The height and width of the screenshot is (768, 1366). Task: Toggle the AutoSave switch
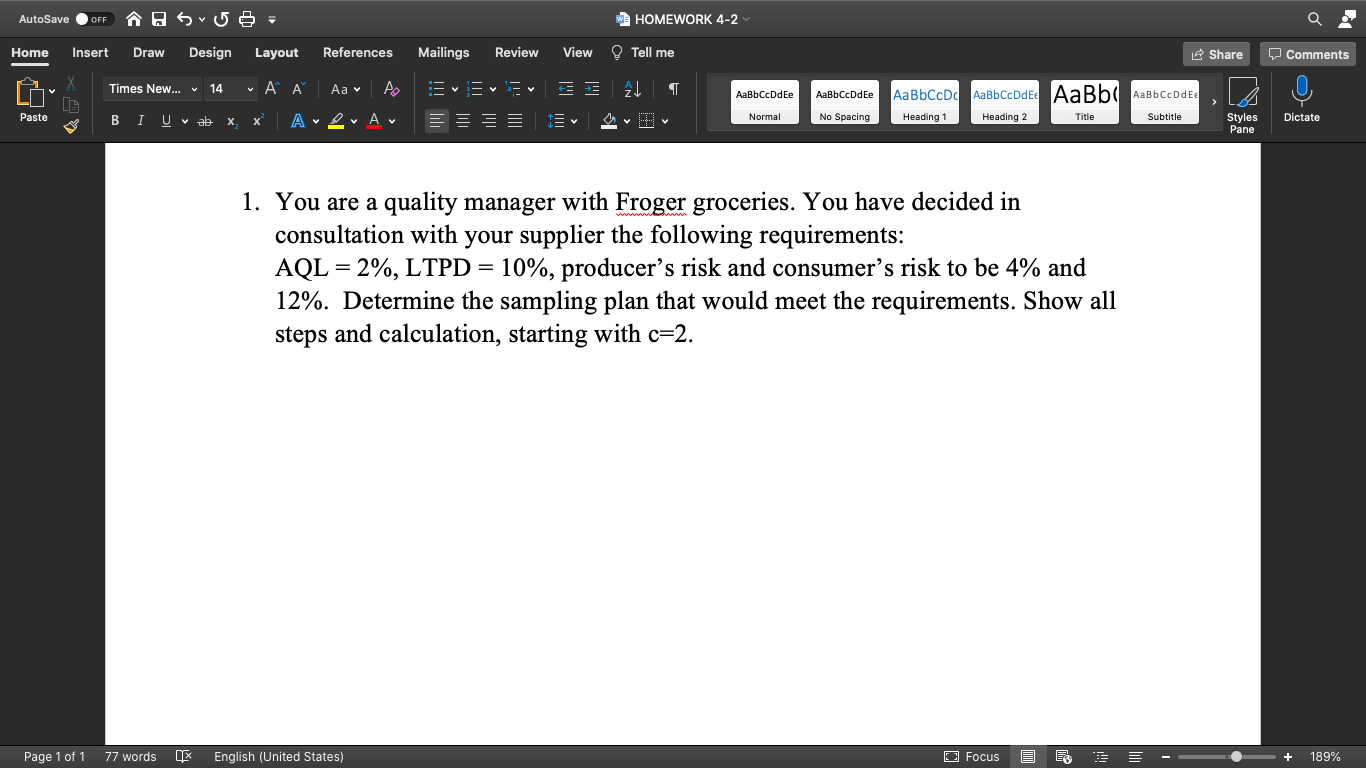click(95, 19)
